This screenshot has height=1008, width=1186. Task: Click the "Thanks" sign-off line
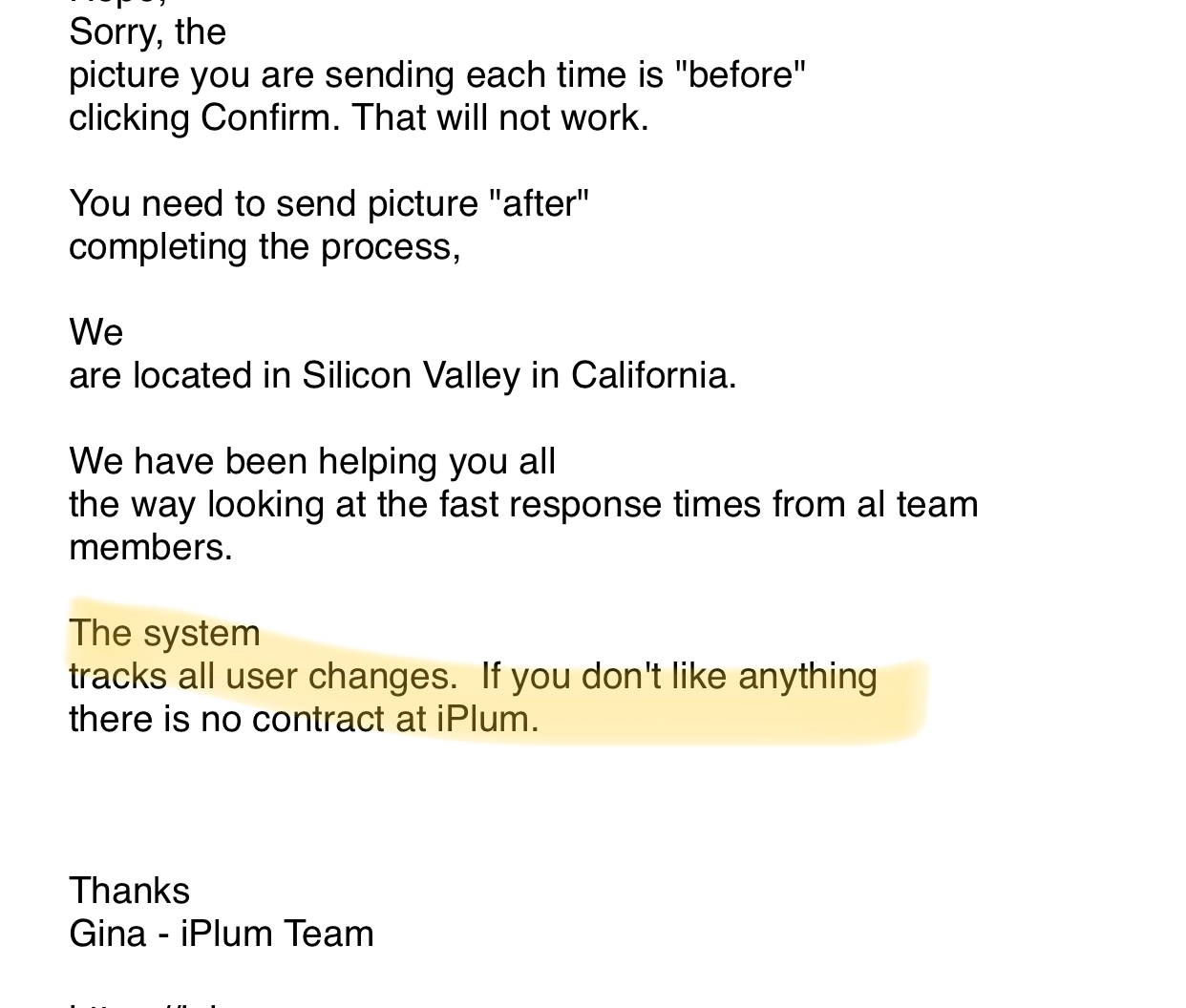click(x=129, y=892)
